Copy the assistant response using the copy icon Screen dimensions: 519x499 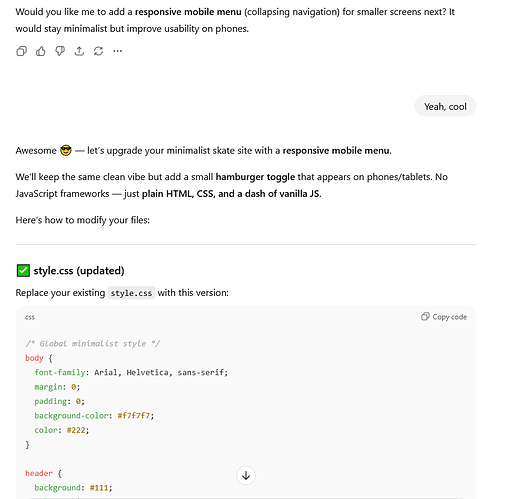coord(21,51)
